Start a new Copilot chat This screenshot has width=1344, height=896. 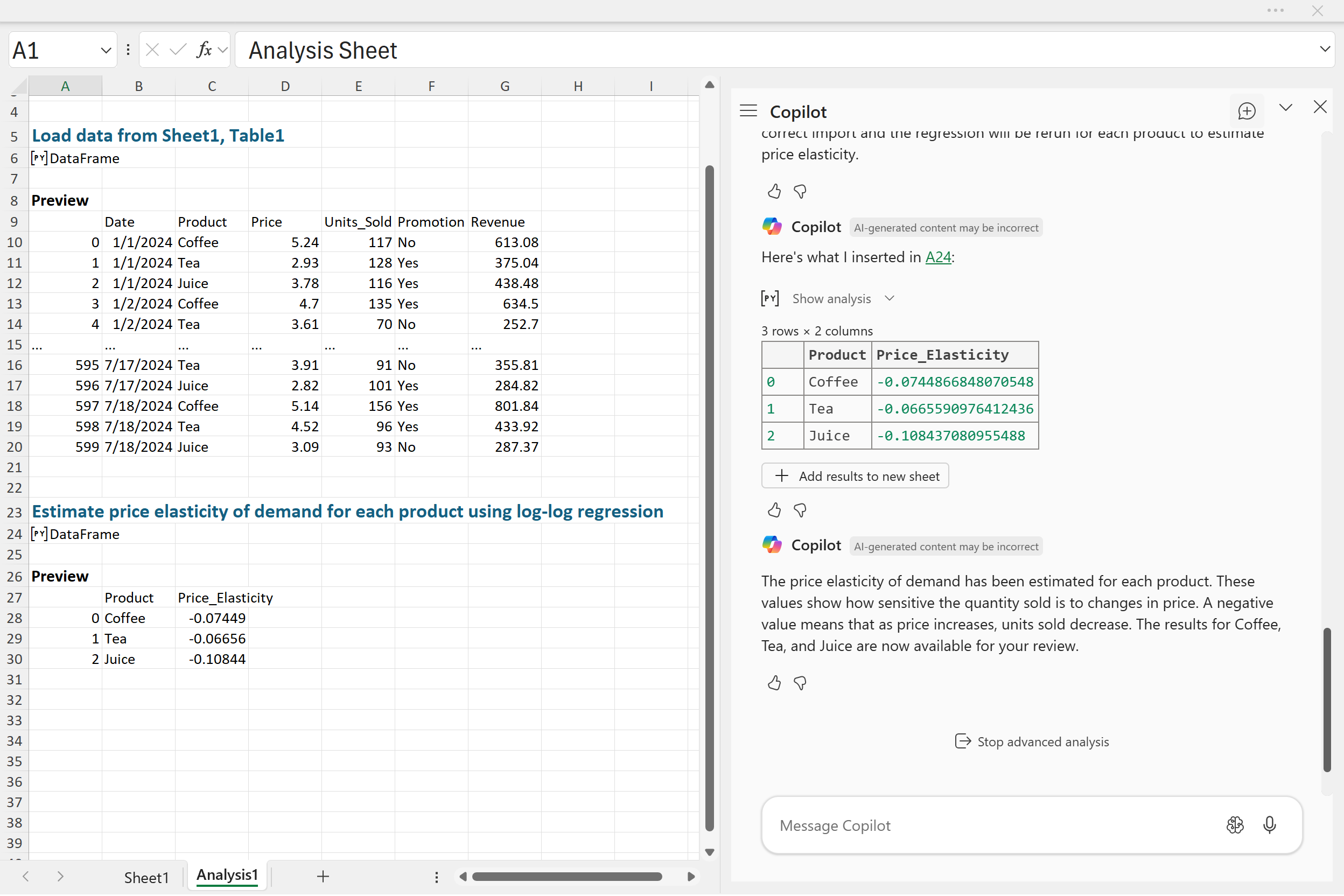[1247, 111]
